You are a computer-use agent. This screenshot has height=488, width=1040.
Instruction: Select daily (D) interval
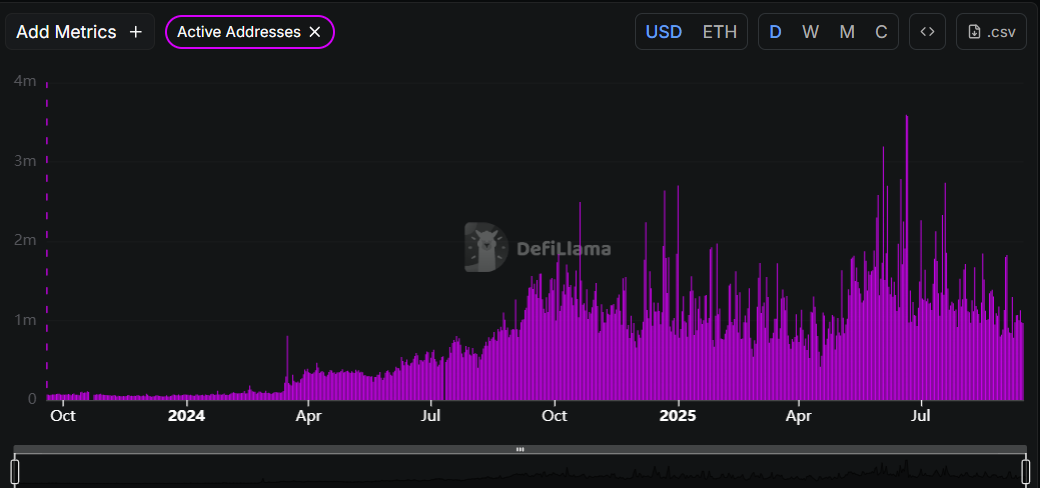tap(775, 32)
